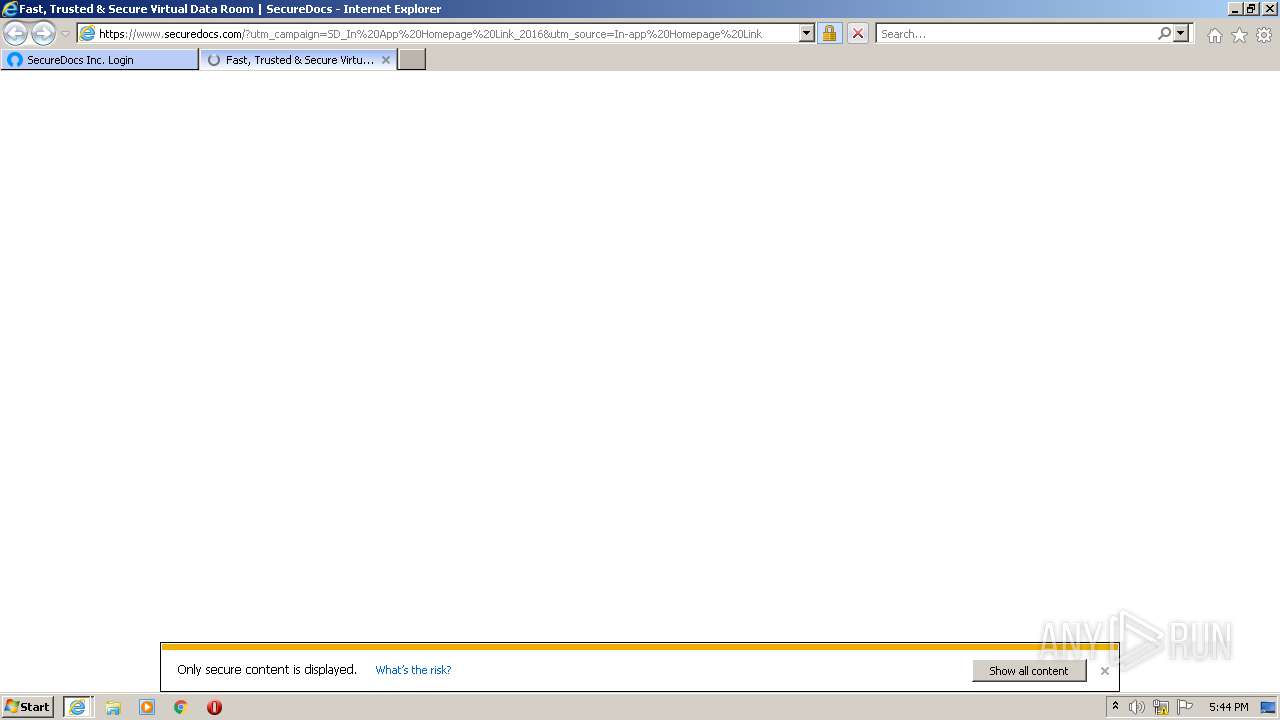This screenshot has width=1280, height=720.
Task: Click the site favicon in the address bar
Action: pos(87,33)
